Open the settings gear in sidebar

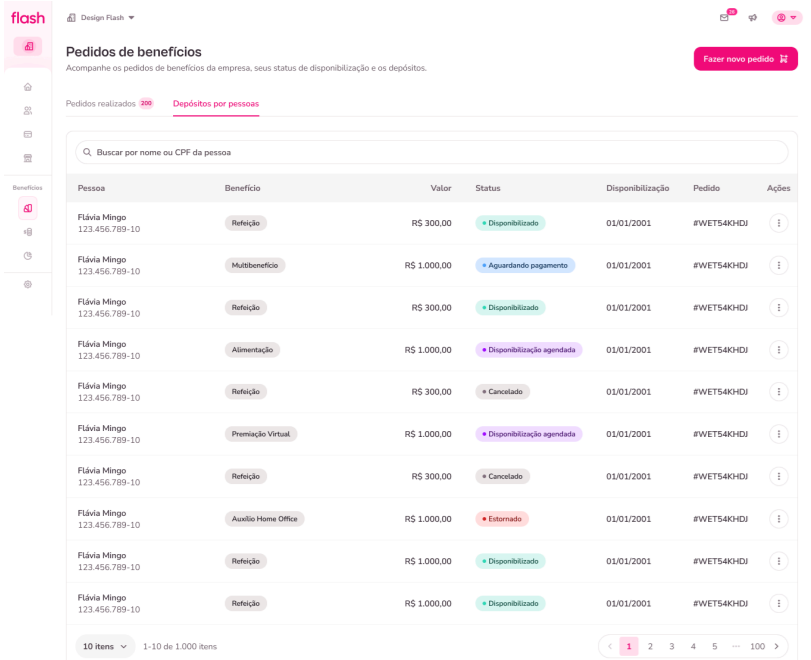(28, 284)
